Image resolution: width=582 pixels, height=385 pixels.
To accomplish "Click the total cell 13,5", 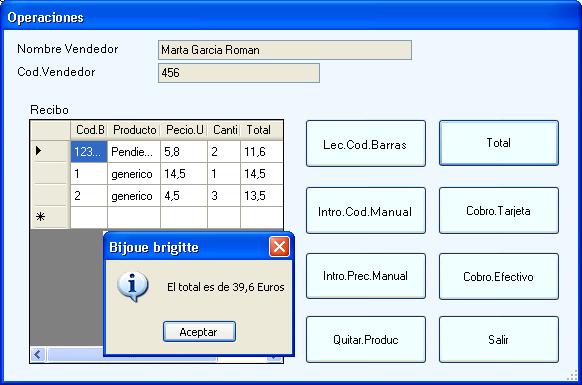I will (x=262, y=196).
